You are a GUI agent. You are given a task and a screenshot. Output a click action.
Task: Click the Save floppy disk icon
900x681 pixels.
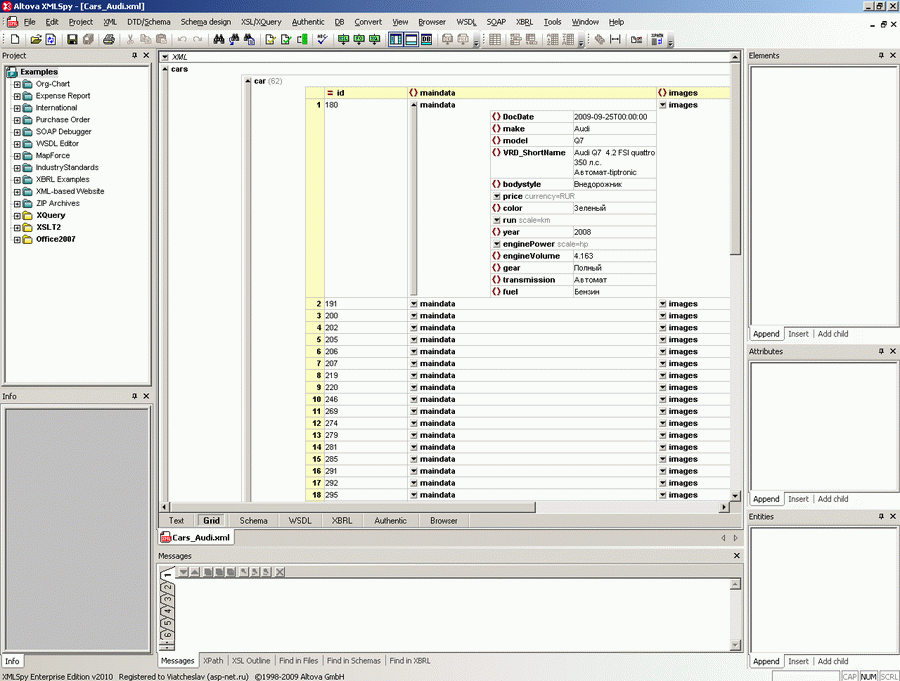(x=72, y=39)
